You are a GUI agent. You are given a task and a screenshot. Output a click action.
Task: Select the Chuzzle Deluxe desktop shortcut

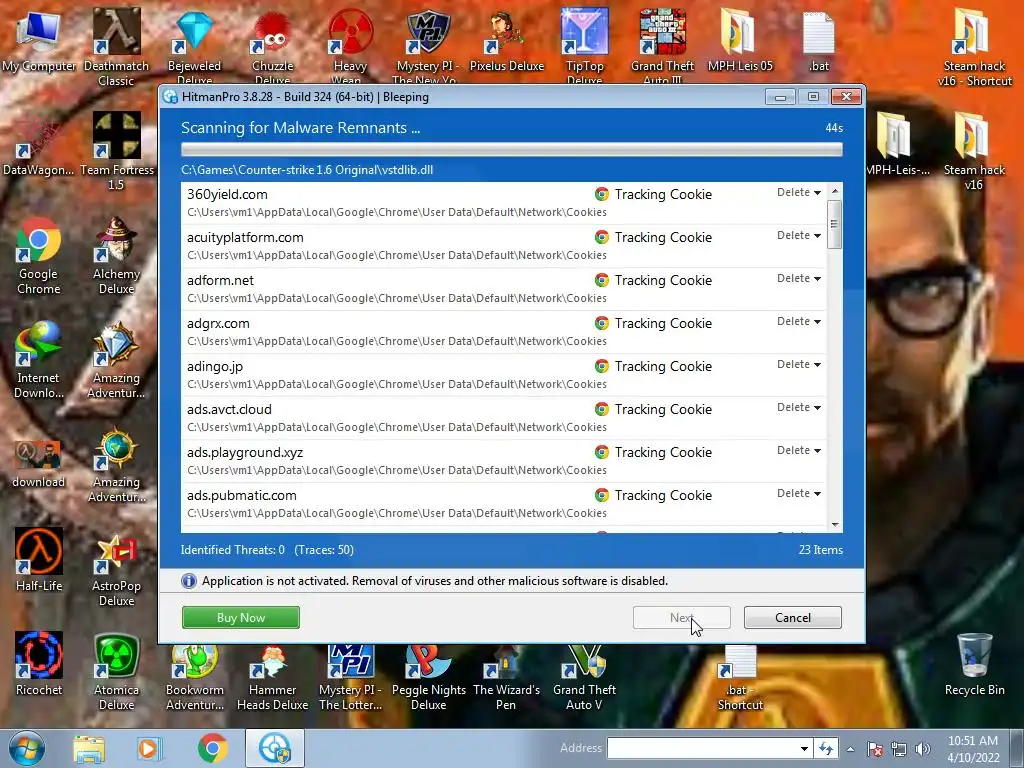272,47
